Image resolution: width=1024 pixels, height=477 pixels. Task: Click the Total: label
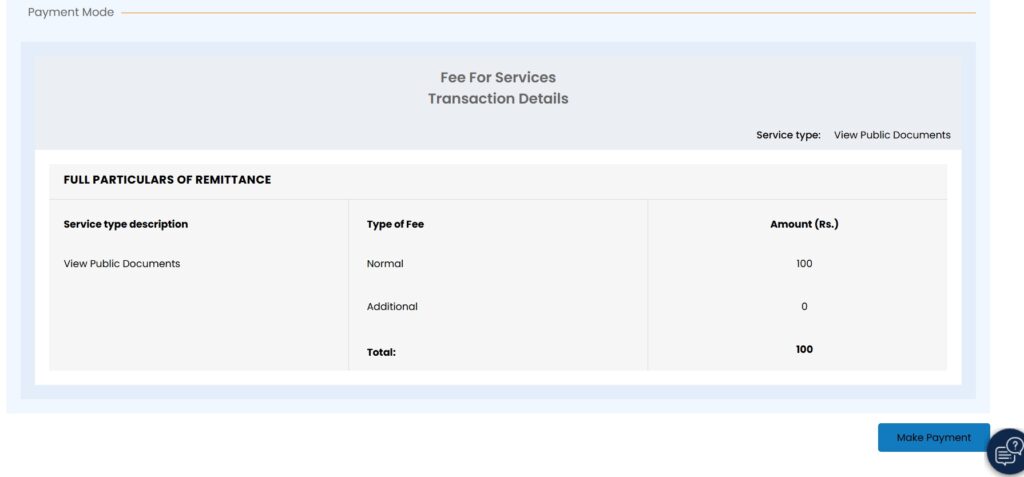[381, 352]
